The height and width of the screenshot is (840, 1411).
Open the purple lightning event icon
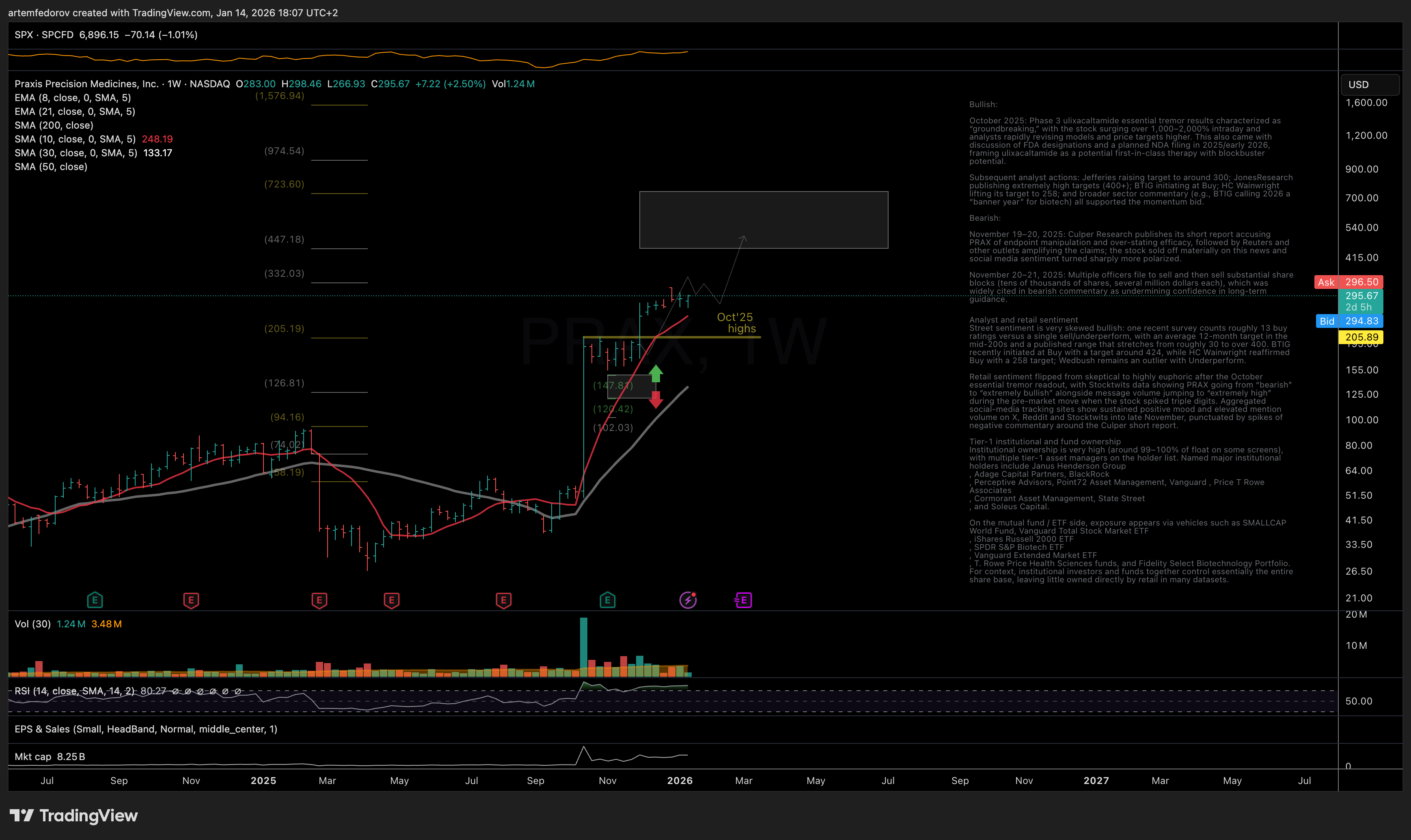pyautogui.click(x=688, y=600)
